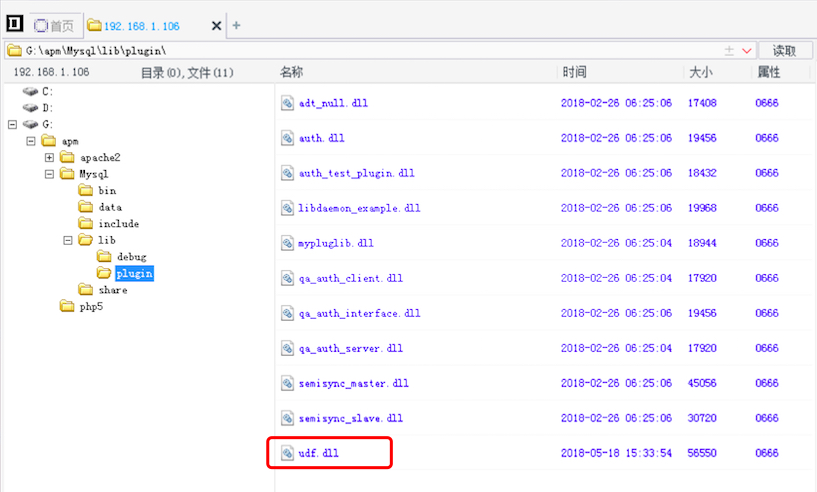Select the file name udf.dll
The image size is (817, 492).
click(318, 453)
